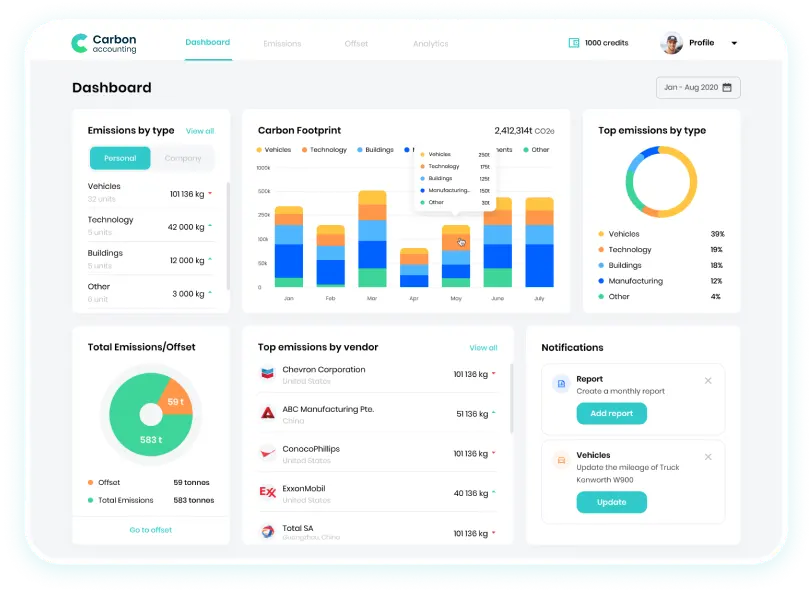This screenshot has height=593, width=811.
Task: Click the orange Offset pie slice
Action: tap(177, 399)
